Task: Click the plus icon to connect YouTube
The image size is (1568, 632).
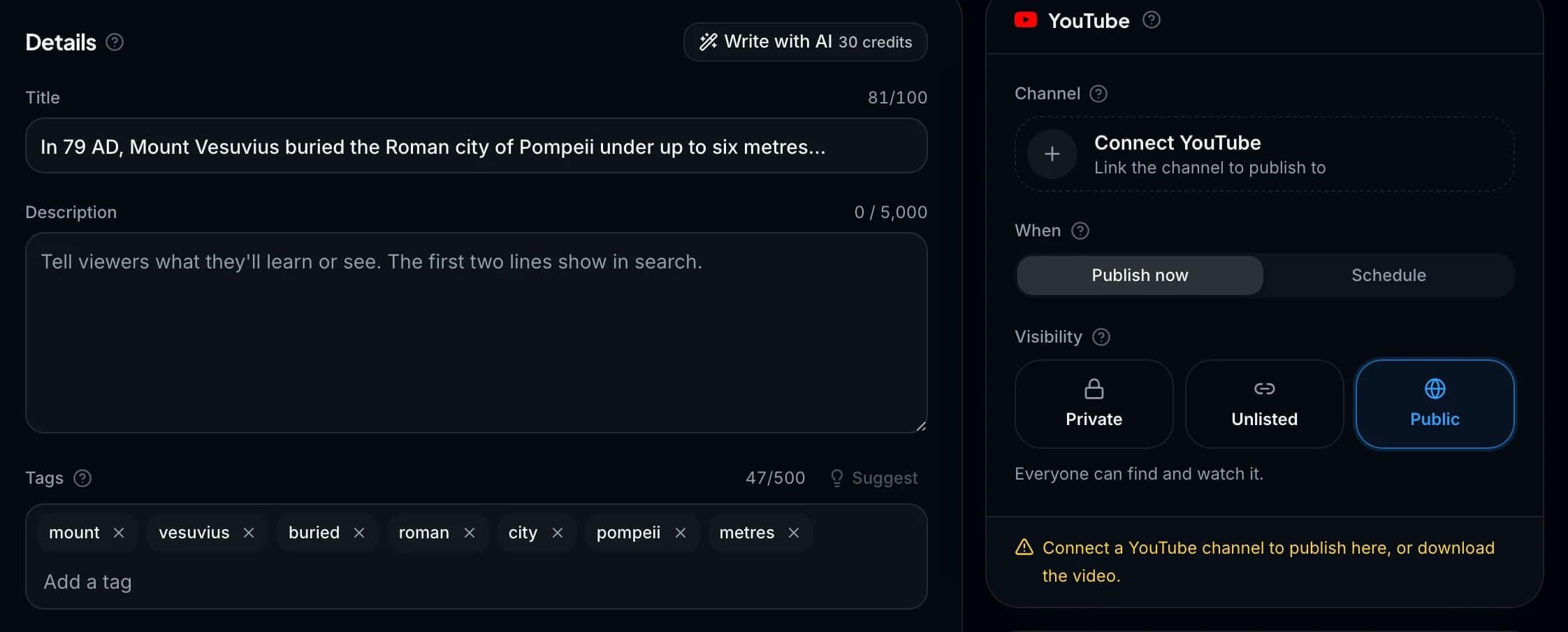Action: click(x=1052, y=154)
